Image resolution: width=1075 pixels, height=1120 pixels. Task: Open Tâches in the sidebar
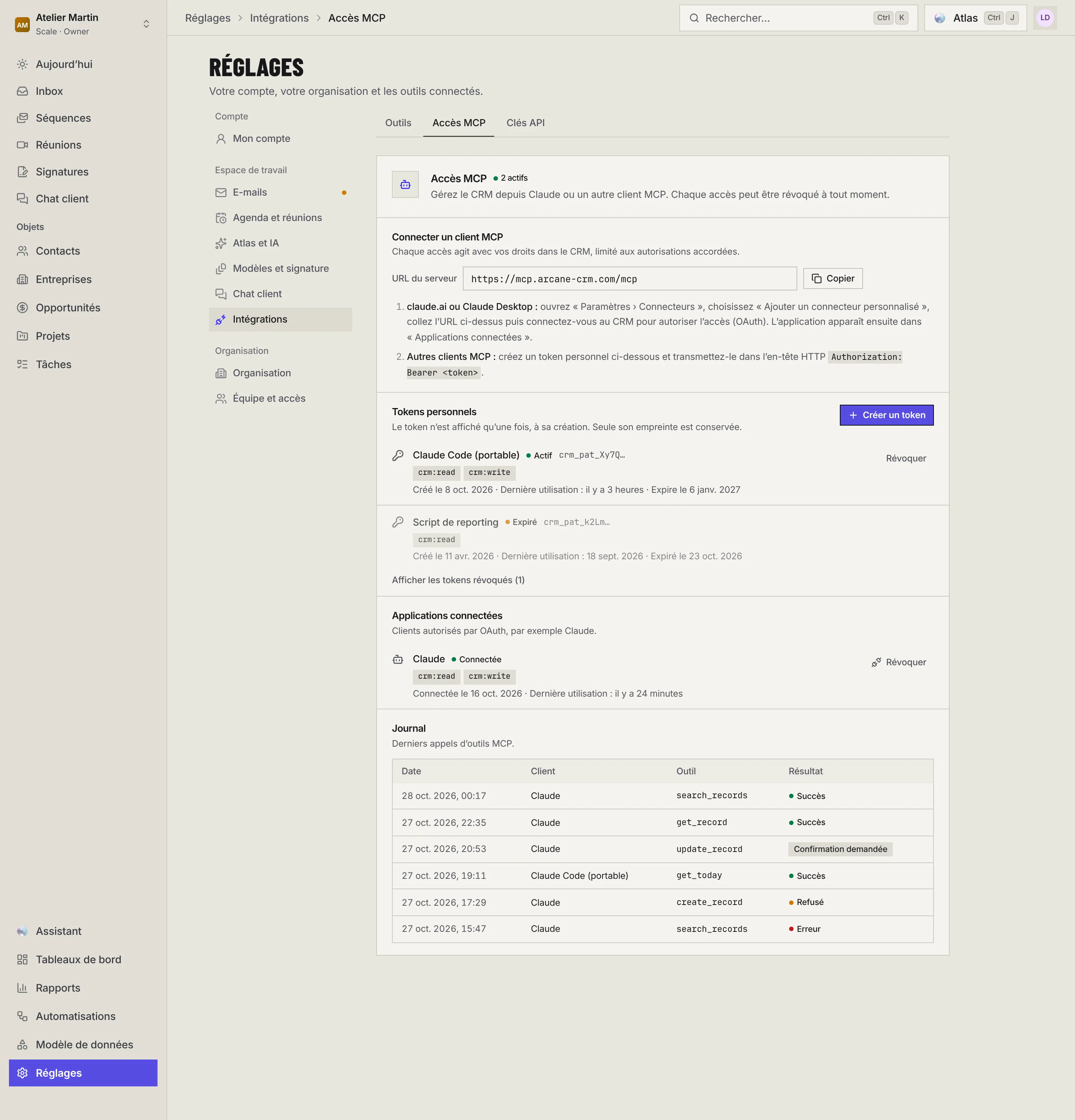coord(83,364)
